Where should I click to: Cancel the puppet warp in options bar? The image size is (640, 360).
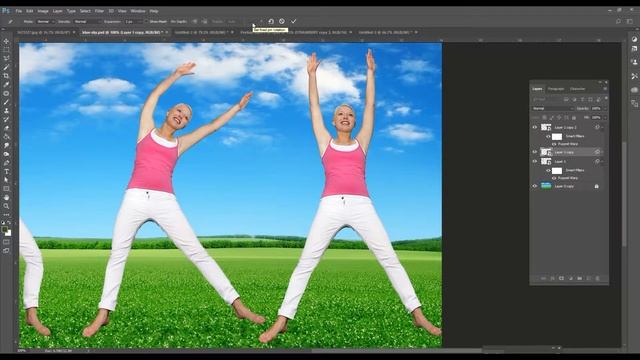(x=282, y=21)
